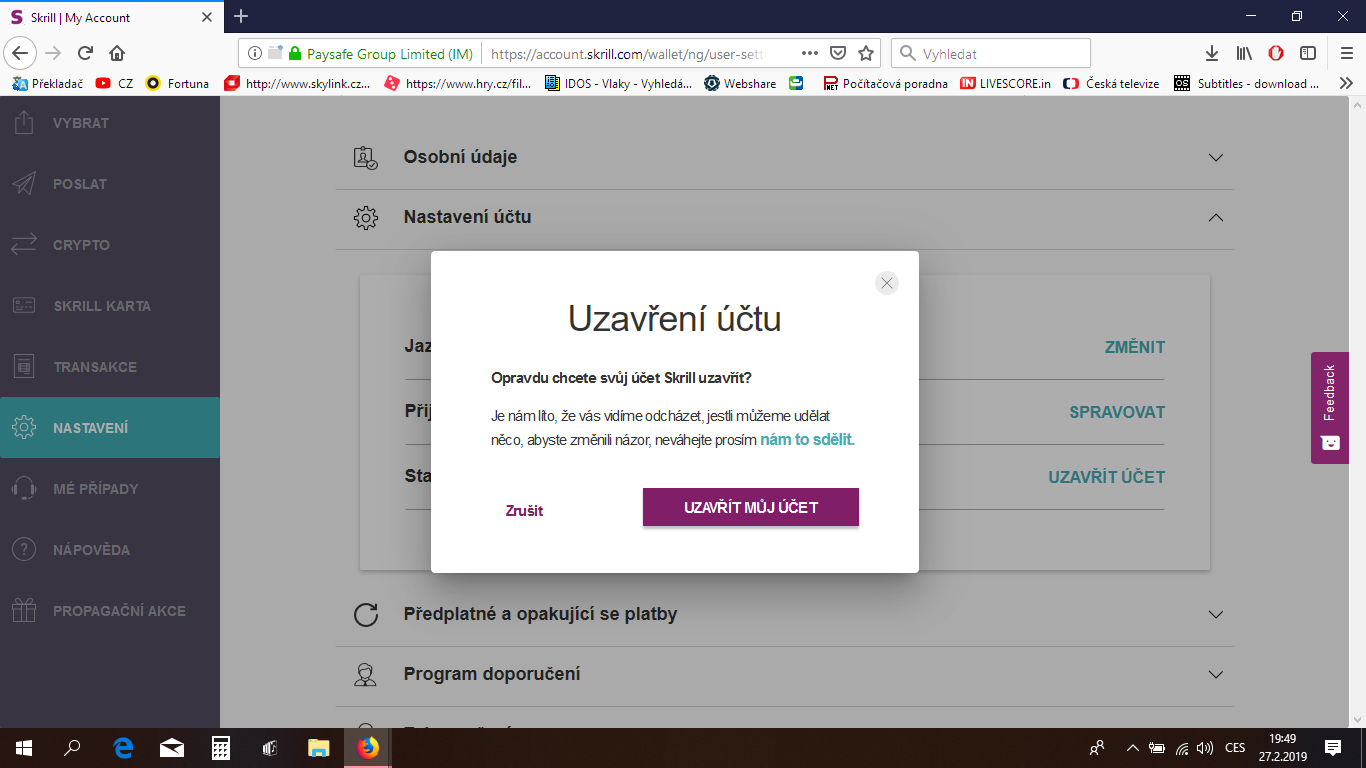This screenshot has height=768, width=1366.
Task: Launch Microsoft Edge from the taskbar
Action: [124, 748]
